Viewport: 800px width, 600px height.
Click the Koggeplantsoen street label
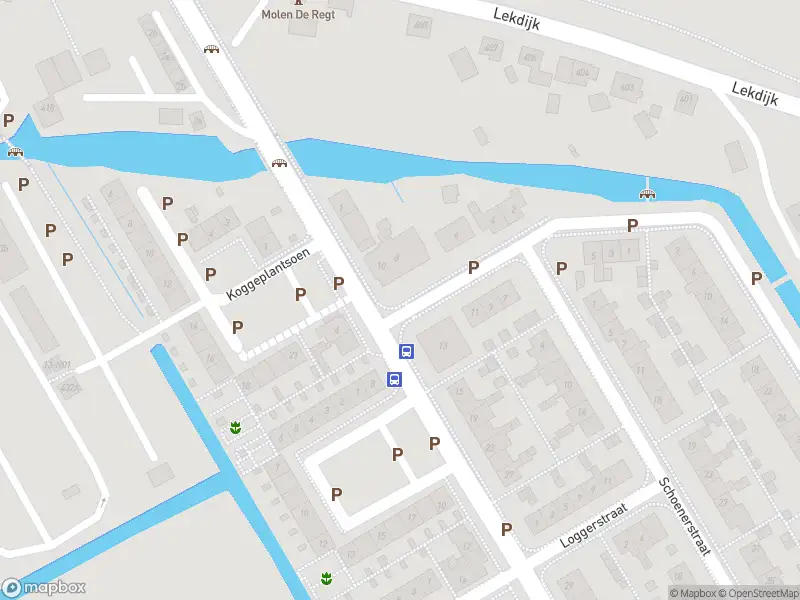[x=267, y=274]
